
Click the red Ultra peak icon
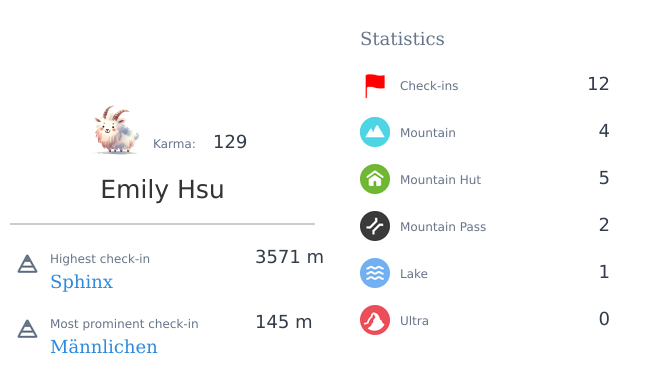[x=375, y=320]
